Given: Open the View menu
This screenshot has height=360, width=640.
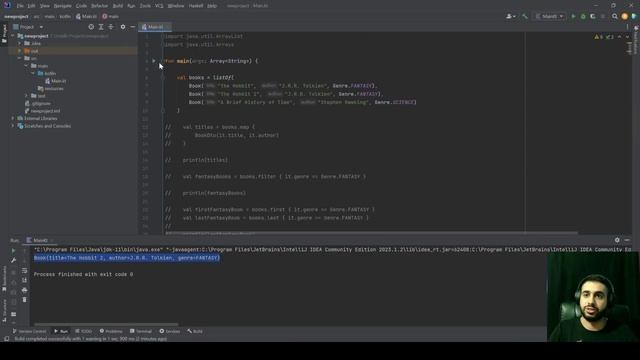Looking at the screenshot, I should click(x=44, y=6).
